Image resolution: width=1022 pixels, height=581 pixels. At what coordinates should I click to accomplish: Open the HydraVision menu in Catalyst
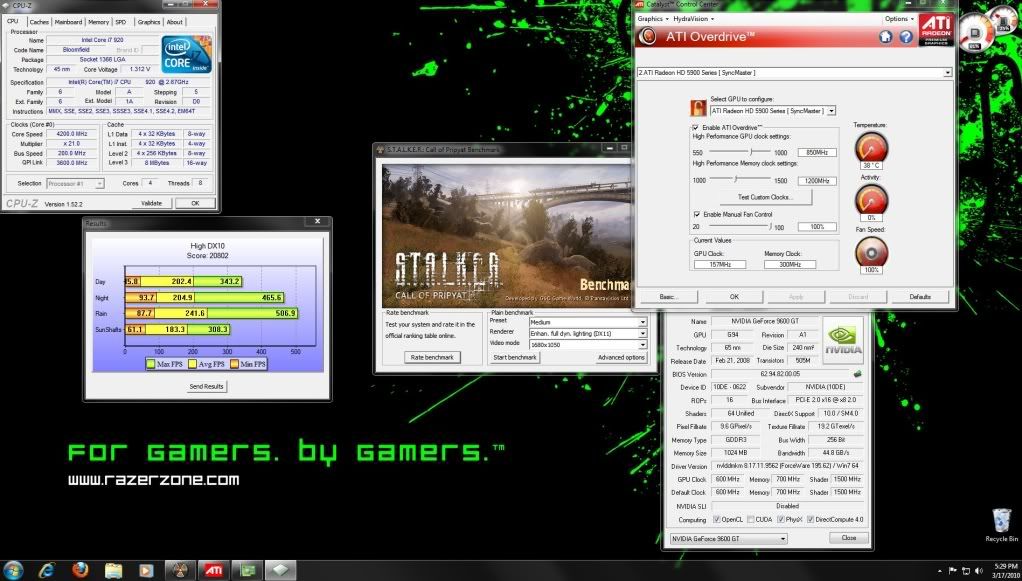[x=693, y=19]
